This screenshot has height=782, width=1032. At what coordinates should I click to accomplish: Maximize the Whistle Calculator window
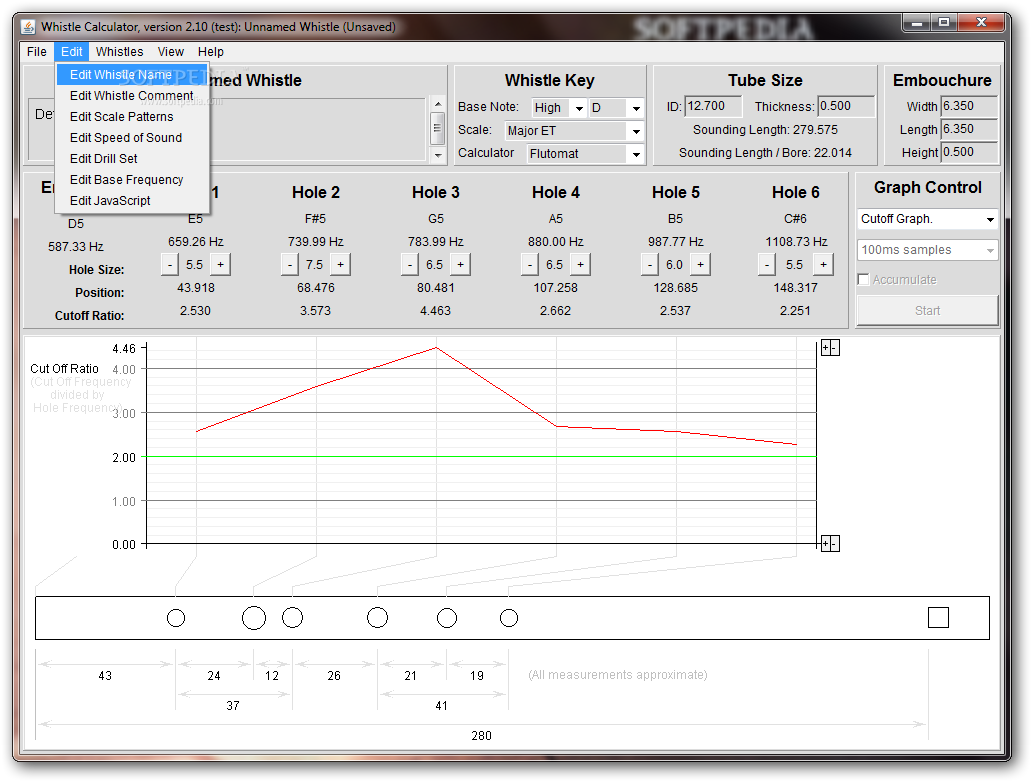(944, 23)
